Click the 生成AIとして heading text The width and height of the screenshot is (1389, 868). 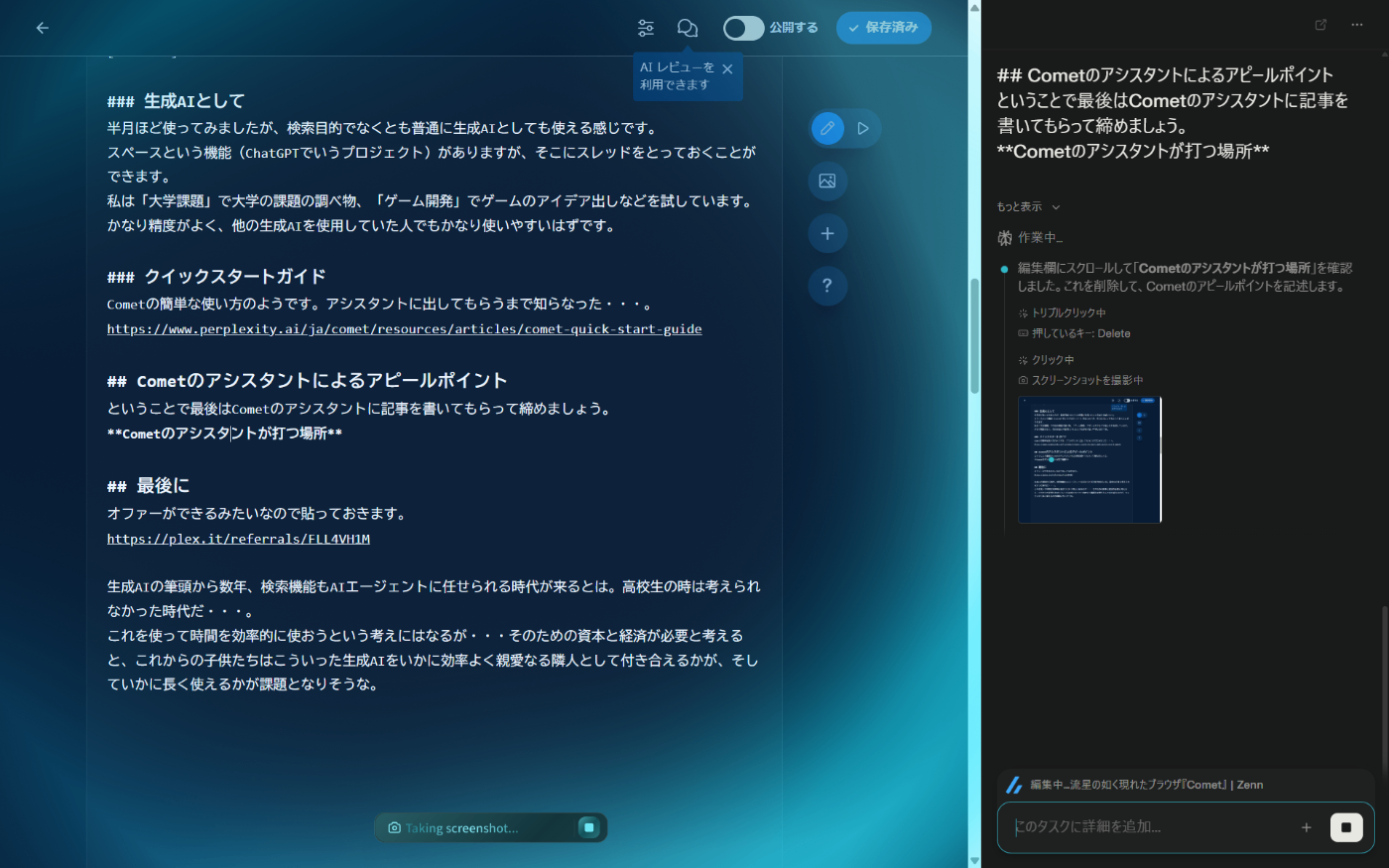coord(176,101)
